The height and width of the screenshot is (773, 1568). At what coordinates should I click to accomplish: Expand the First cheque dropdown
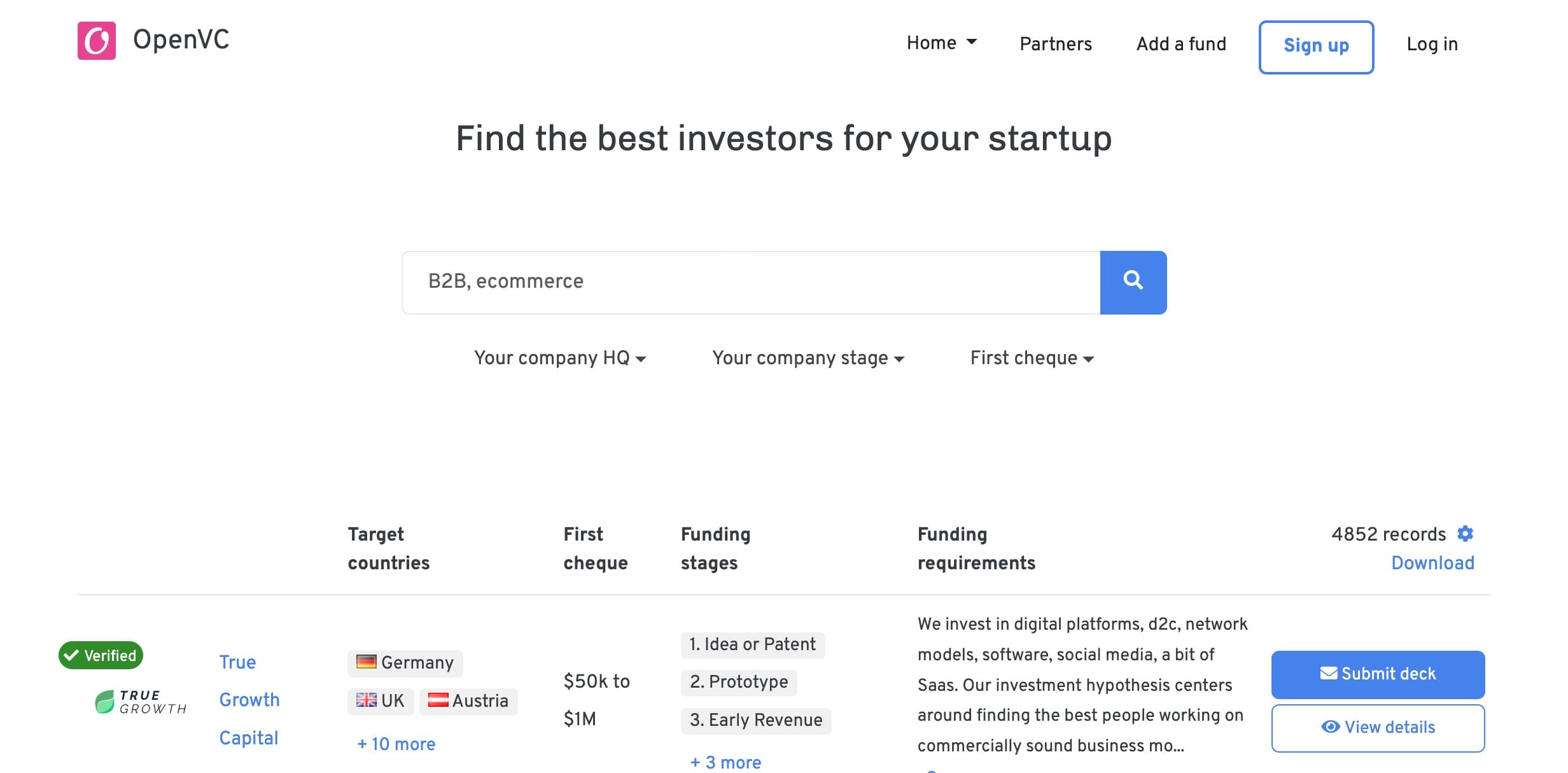pos(1033,358)
